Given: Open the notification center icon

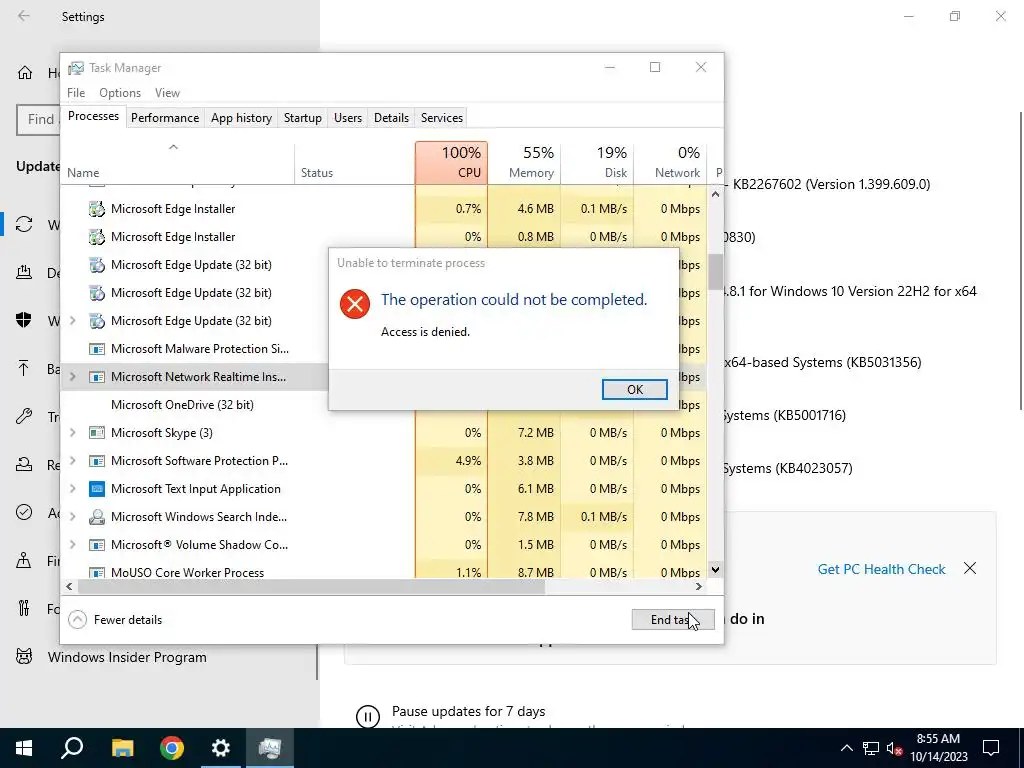Looking at the screenshot, I should coord(991,748).
